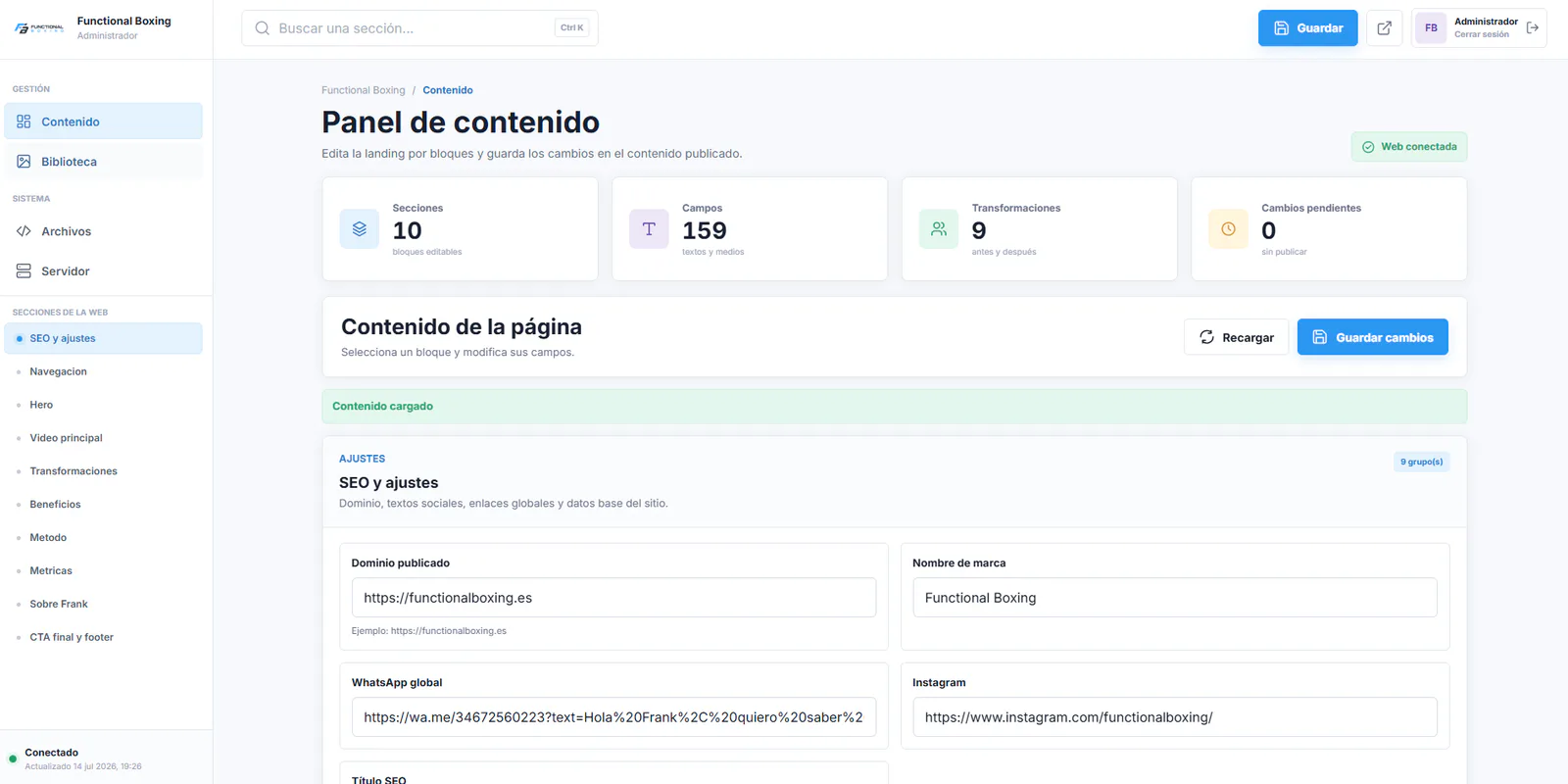Click the Campos text icon
This screenshot has height=784, width=1568.
pyautogui.click(x=649, y=229)
